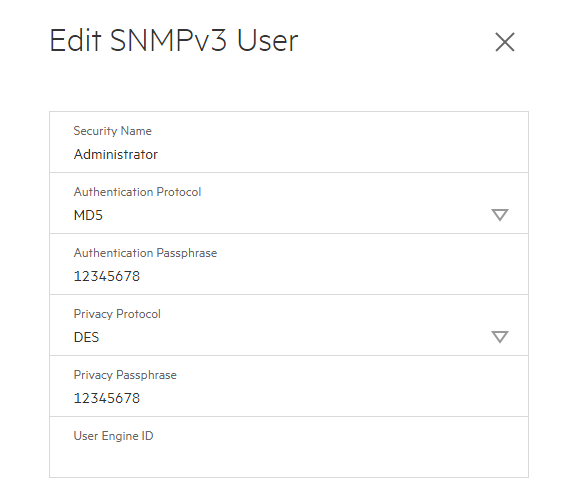Click the Privacy Passphrase label
The width and height of the screenshot is (585, 498).
pos(125,375)
